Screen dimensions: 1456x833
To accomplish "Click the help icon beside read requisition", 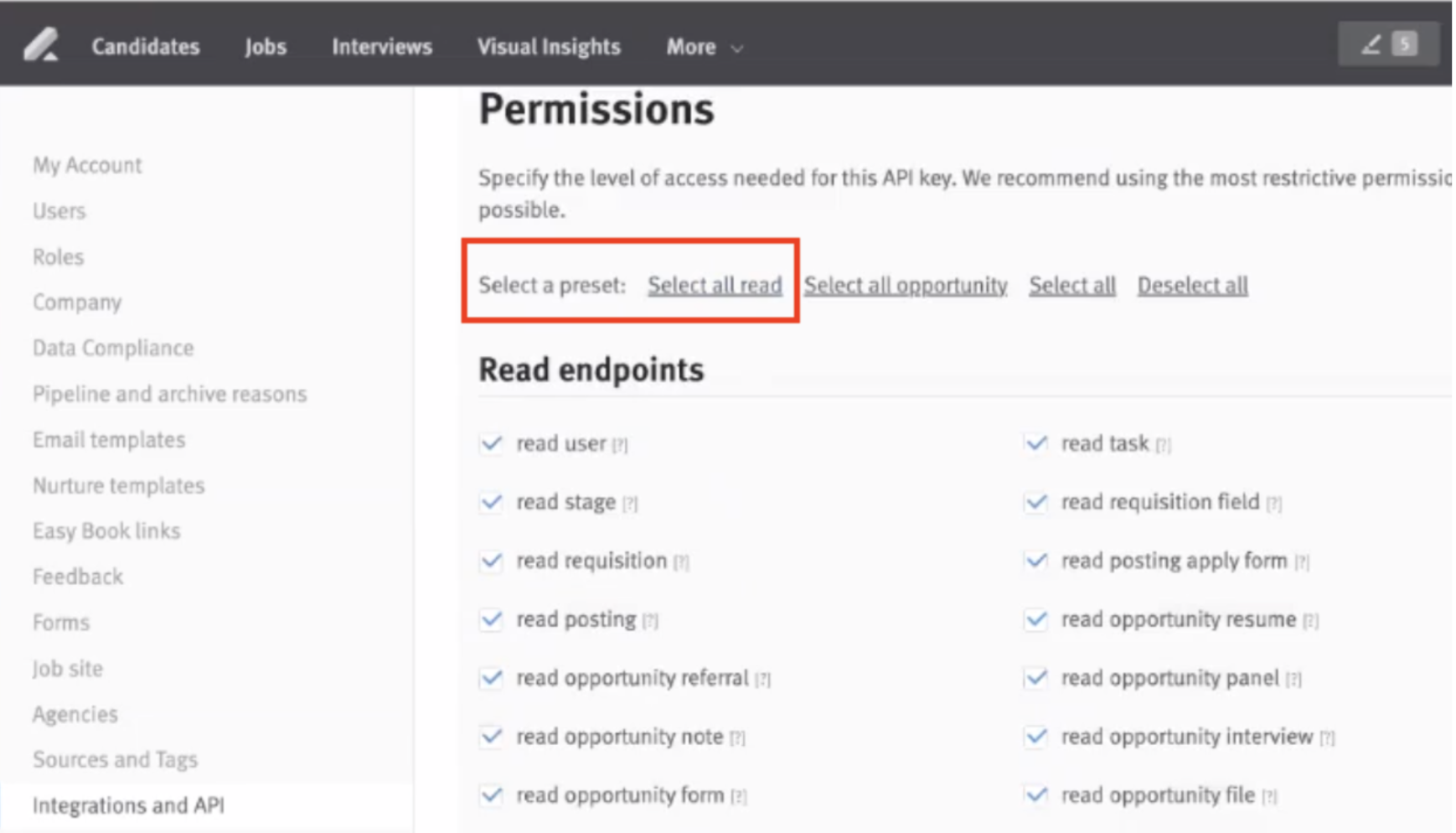I will pos(680,562).
